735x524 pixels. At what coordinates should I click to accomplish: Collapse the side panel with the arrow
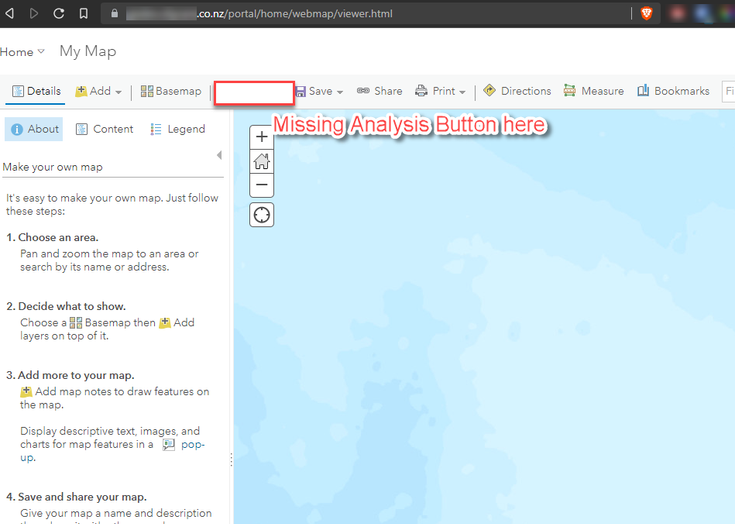tap(219, 155)
